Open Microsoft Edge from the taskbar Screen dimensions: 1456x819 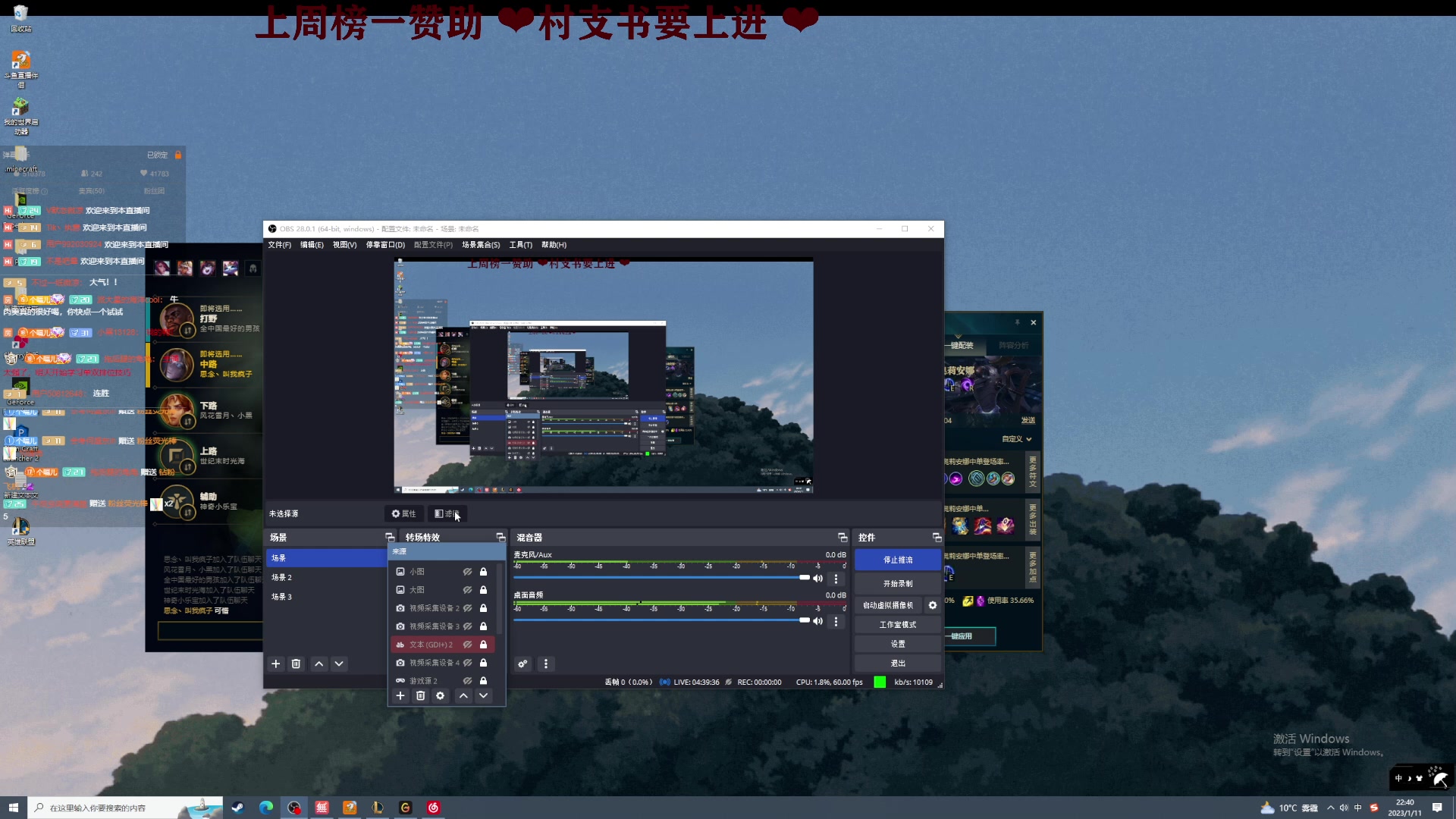(x=265, y=808)
